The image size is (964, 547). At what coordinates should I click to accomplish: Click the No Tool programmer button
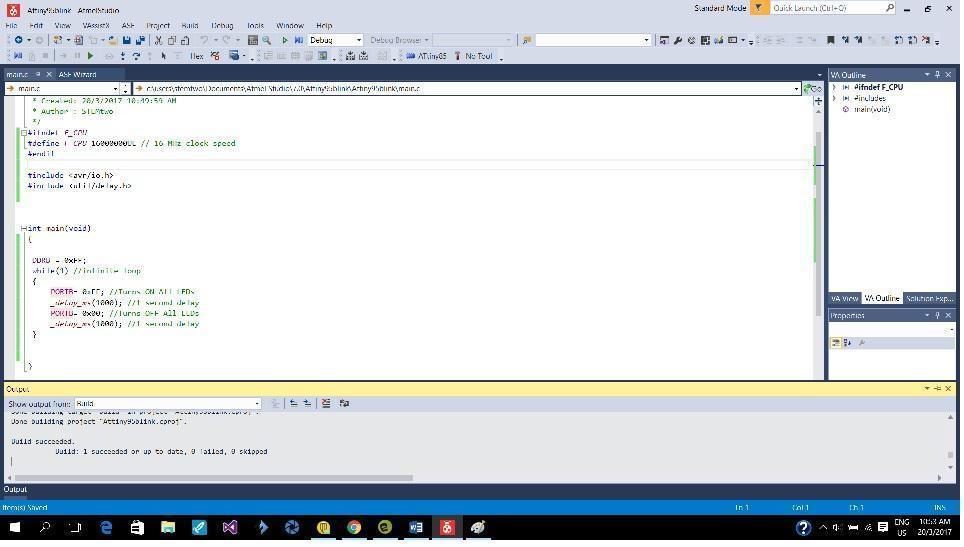(x=473, y=56)
